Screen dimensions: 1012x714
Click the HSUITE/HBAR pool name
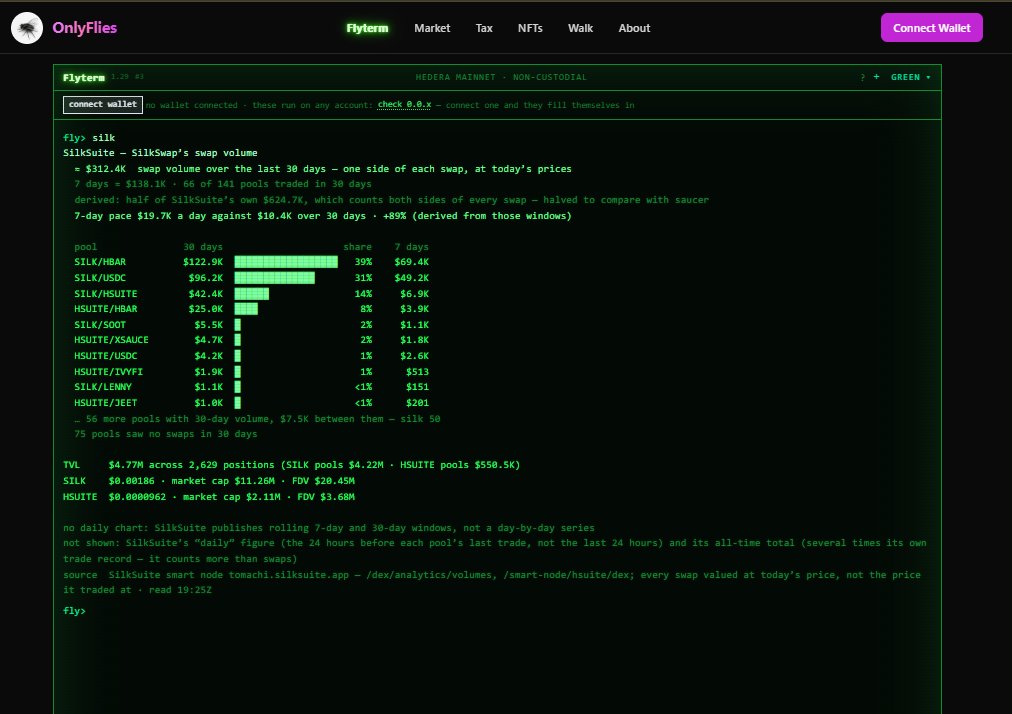pyautogui.click(x=106, y=309)
